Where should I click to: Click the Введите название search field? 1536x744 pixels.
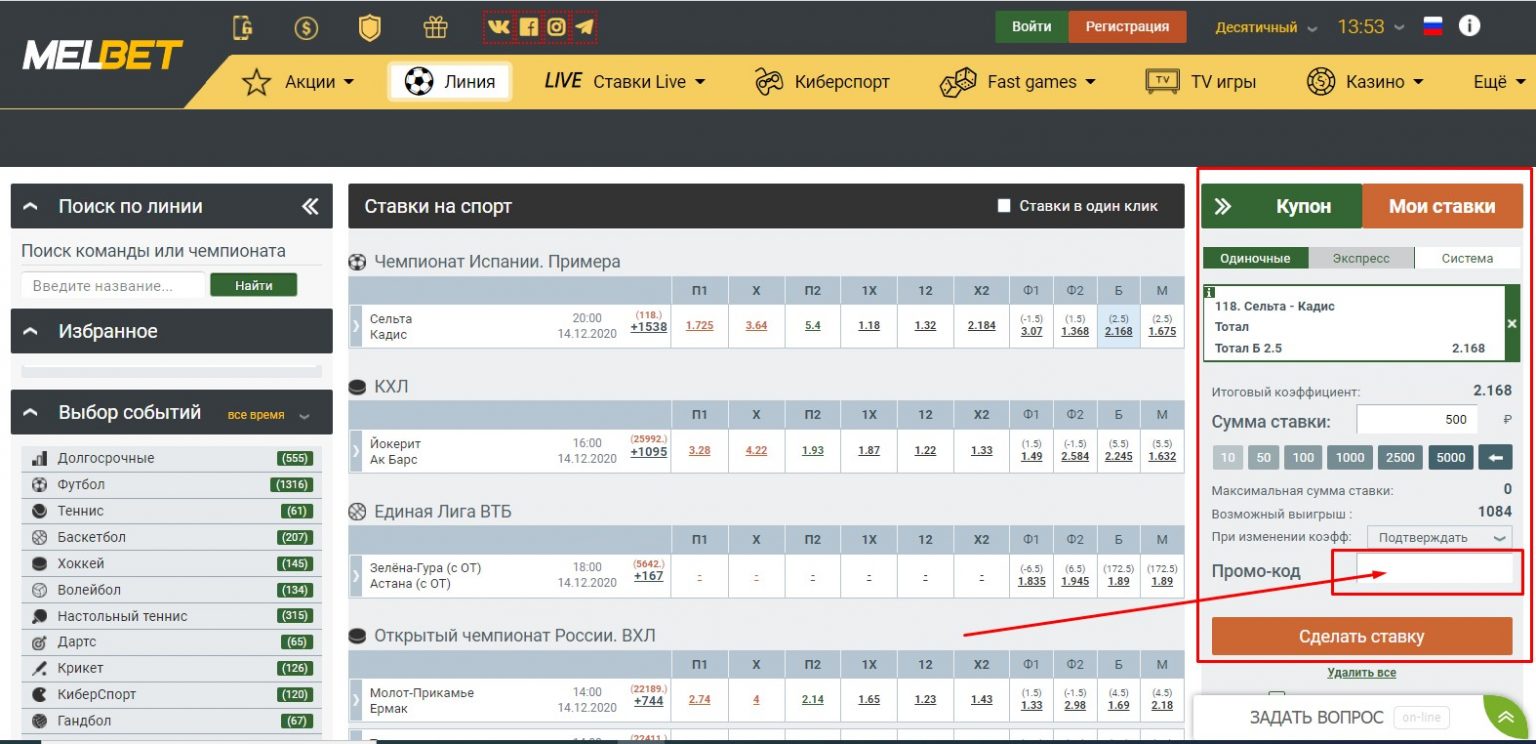click(x=113, y=286)
